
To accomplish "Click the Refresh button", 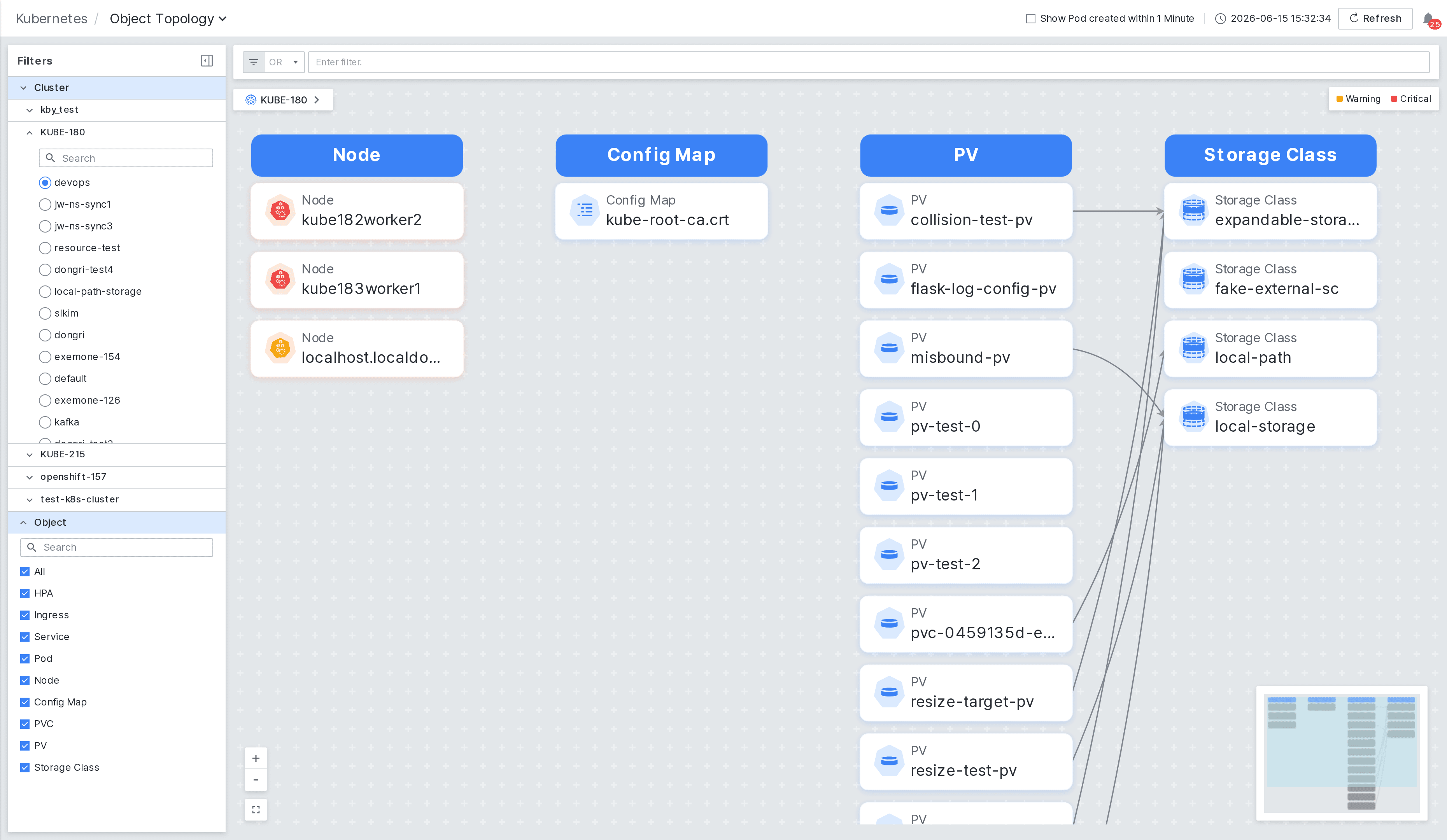I will (x=1375, y=18).
